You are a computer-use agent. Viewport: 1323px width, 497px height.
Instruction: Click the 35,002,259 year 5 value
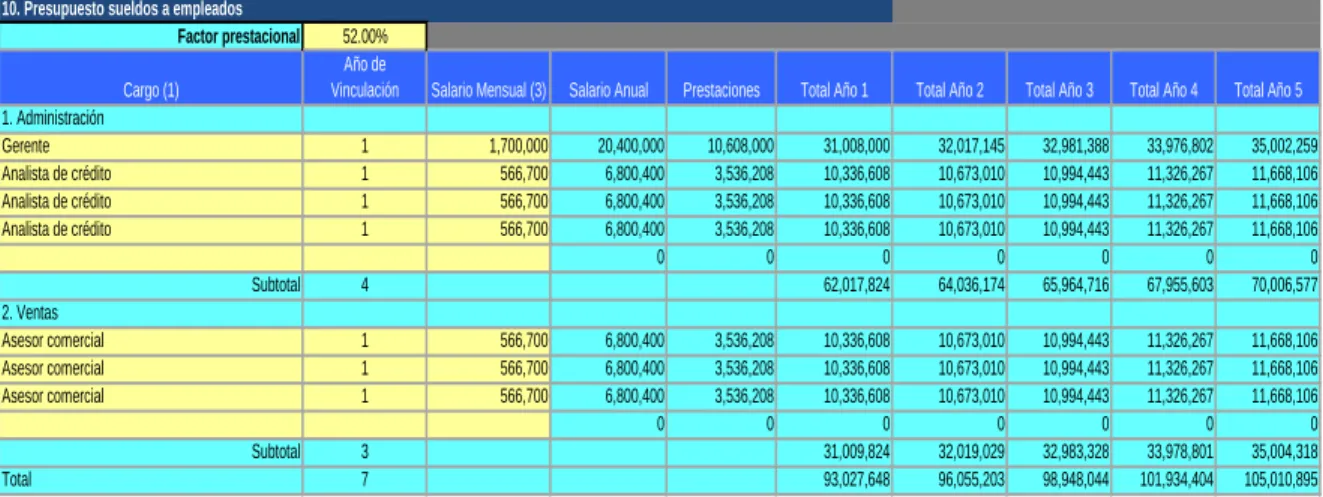click(1269, 146)
